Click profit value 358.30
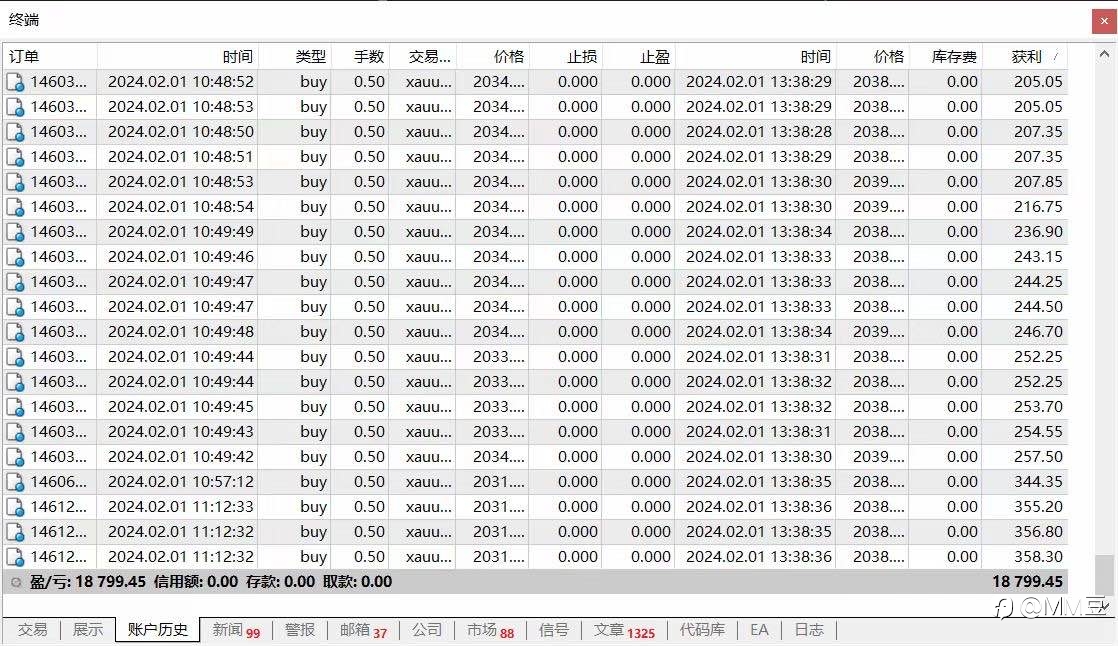 coord(1038,556)
